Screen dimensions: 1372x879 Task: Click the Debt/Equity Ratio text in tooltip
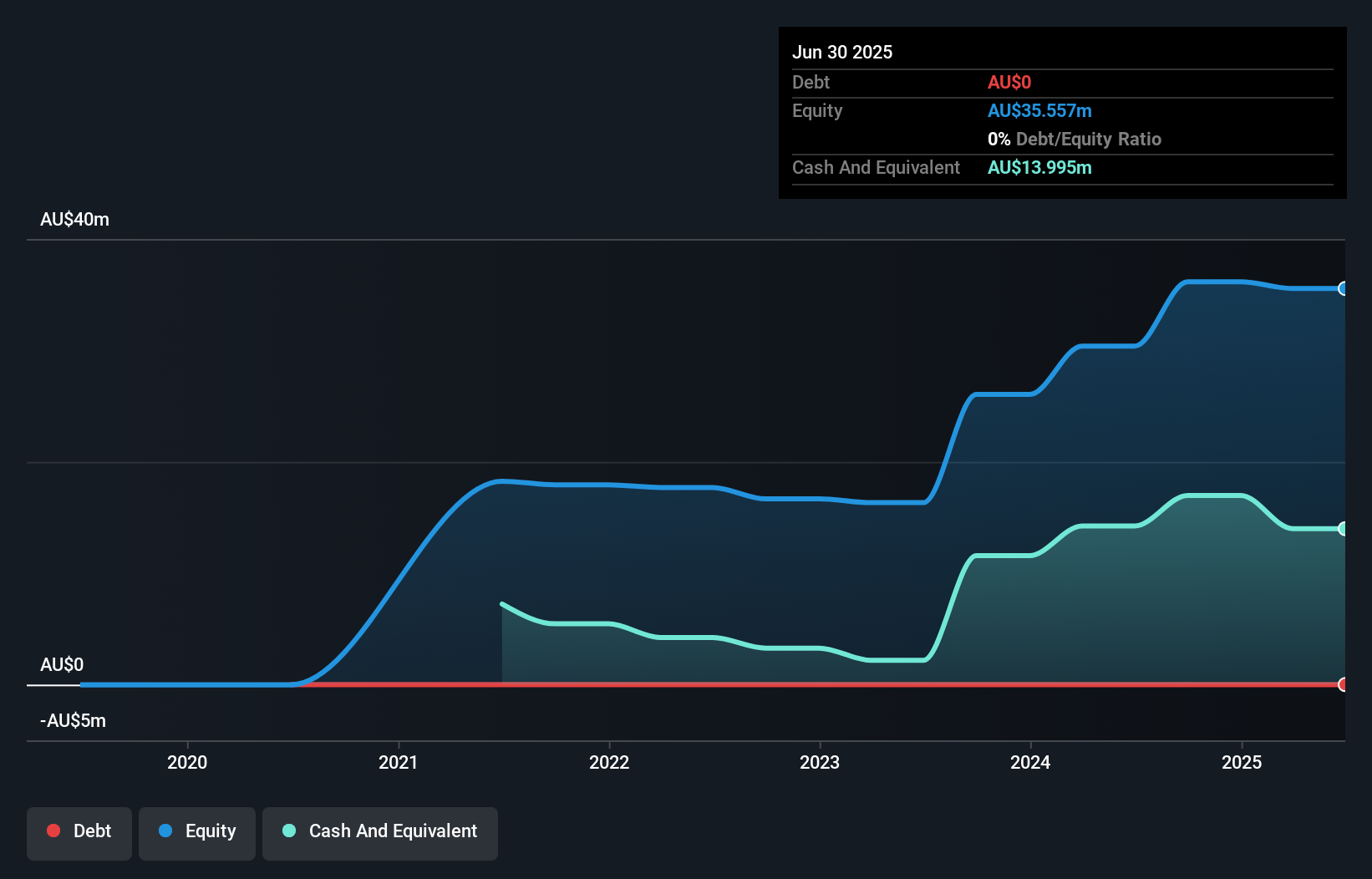(1089, 139)
